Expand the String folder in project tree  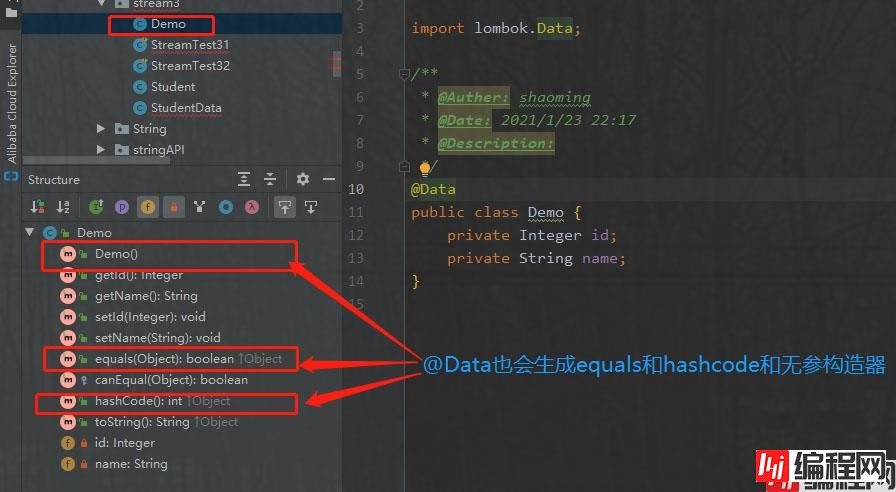coord(101,129)
